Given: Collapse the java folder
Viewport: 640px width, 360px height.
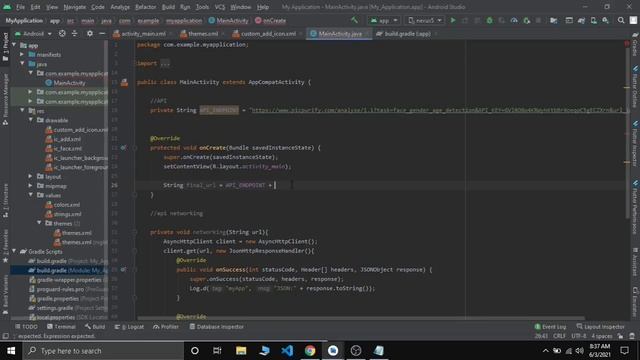Looking at the screenshot, I should [22, 64].
